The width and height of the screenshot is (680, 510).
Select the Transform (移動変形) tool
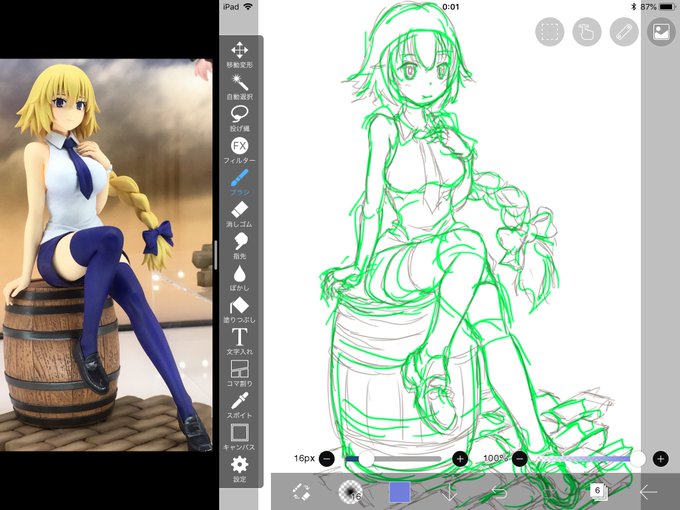[x=239, y=55]
